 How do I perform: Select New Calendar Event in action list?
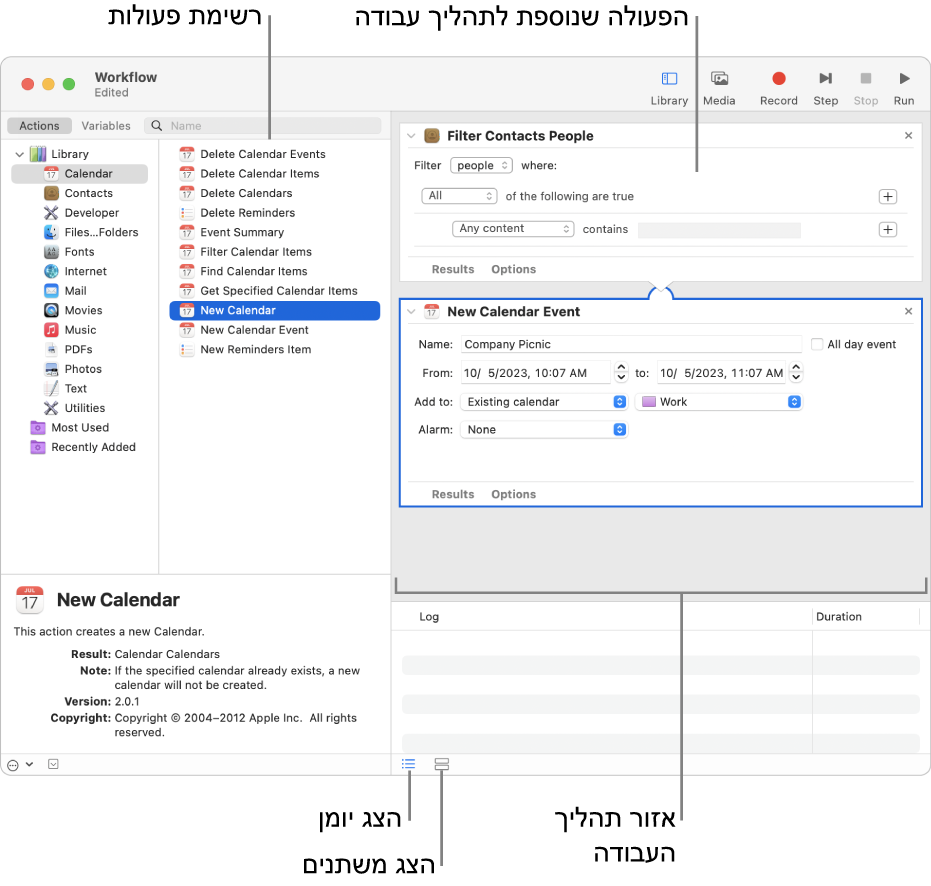click(275, 330)
